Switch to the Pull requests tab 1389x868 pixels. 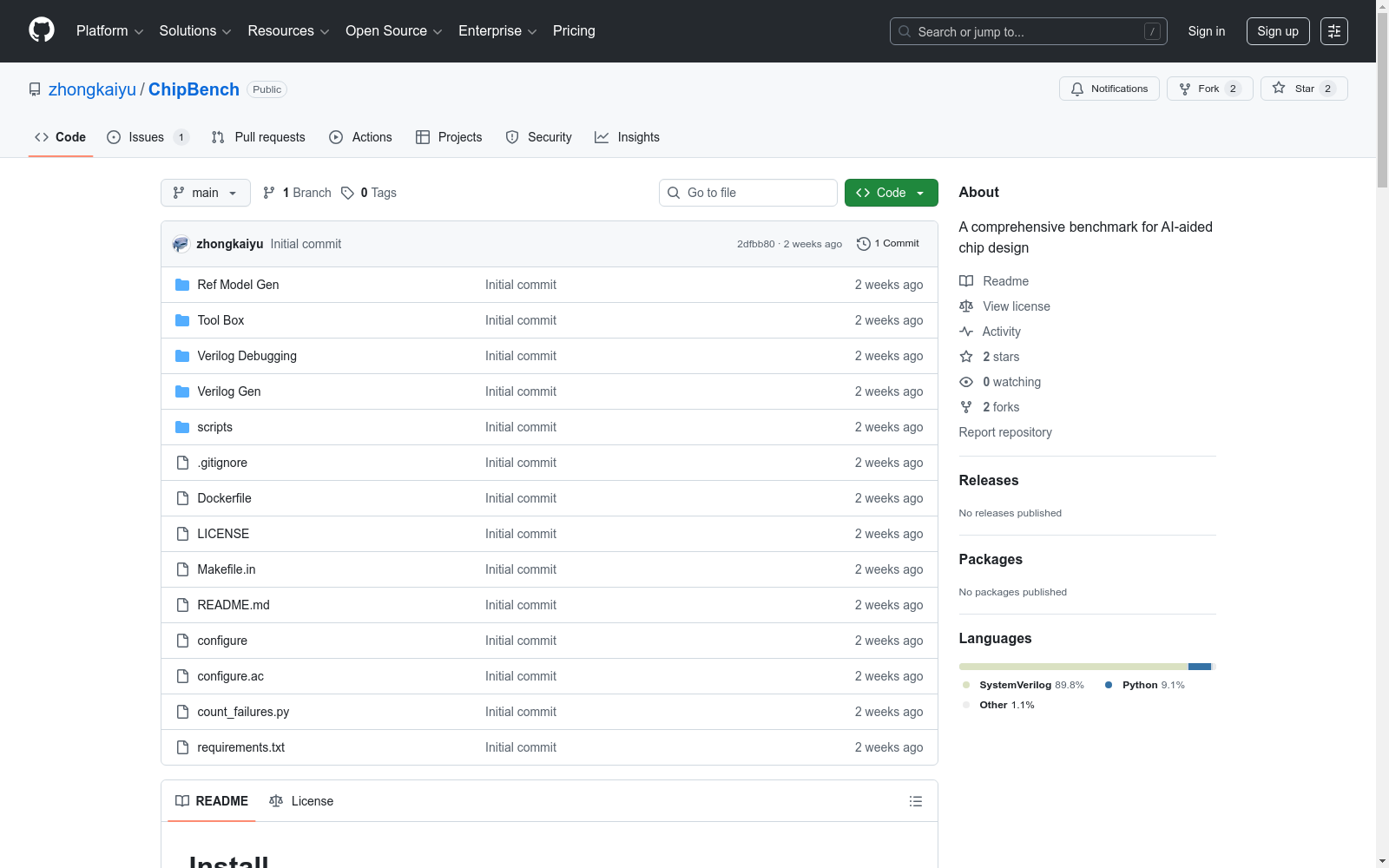point(258,137)
